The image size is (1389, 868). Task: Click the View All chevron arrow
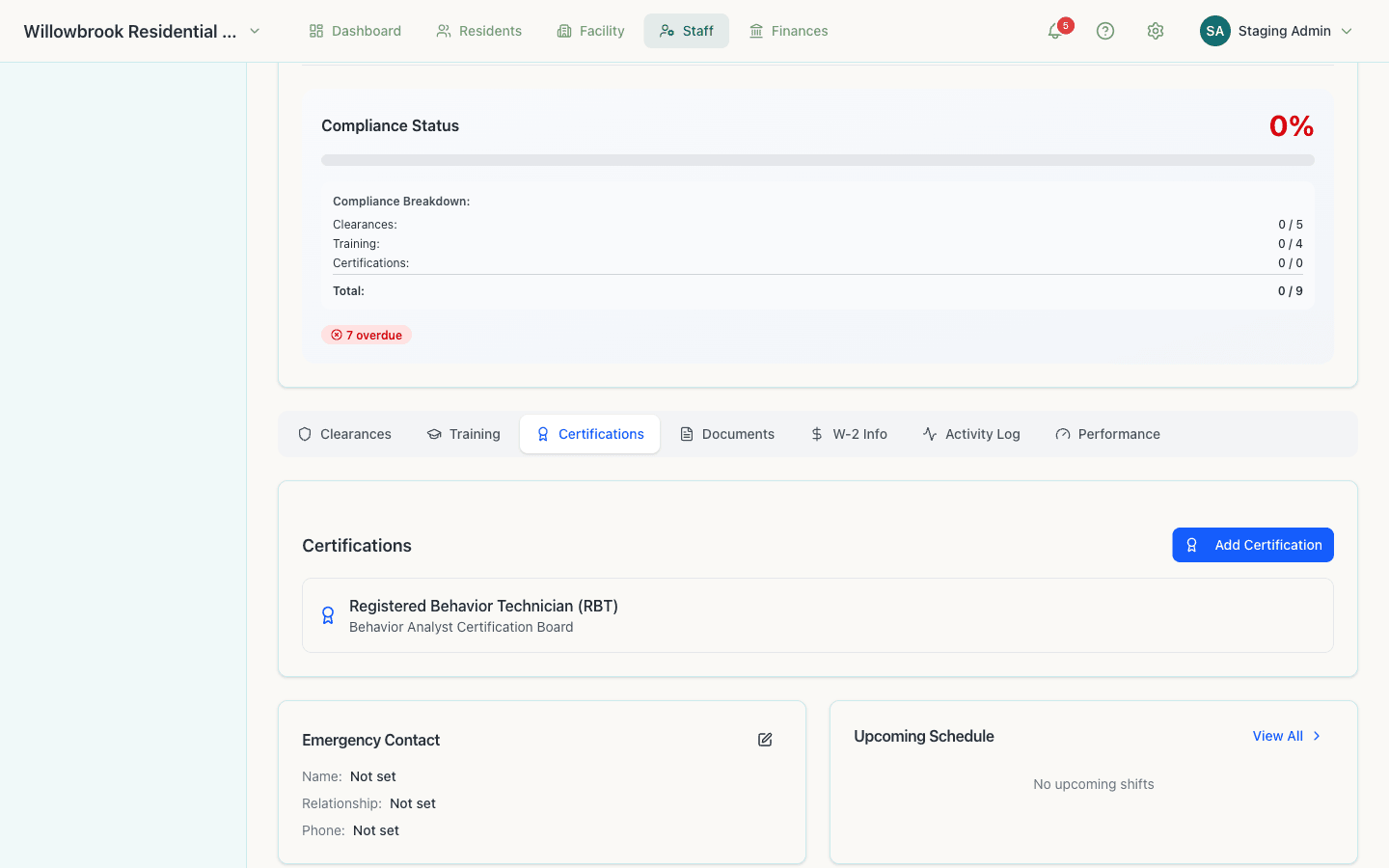[x=1317, y=736]
